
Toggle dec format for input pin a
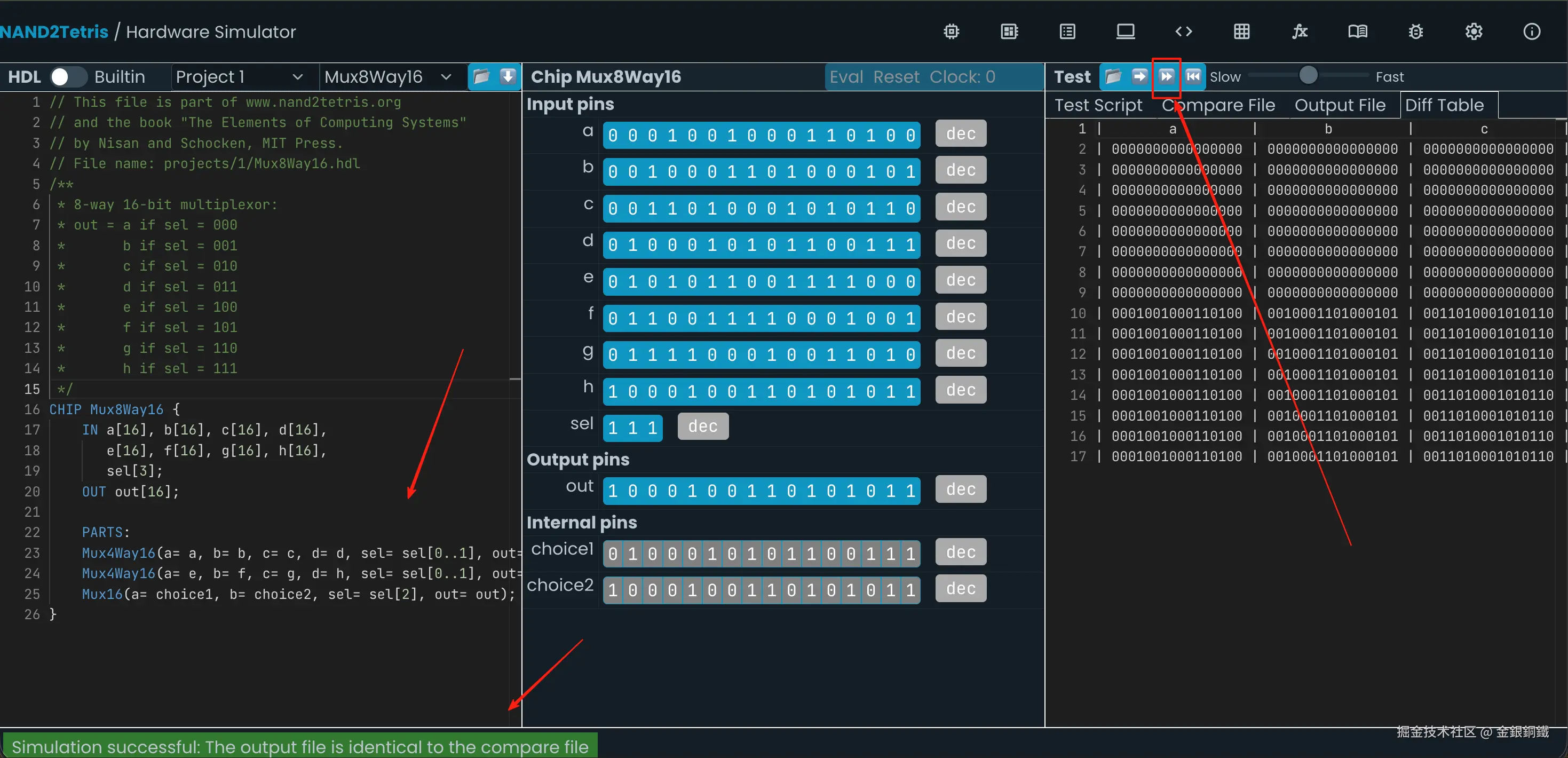[x=960, y=134]
